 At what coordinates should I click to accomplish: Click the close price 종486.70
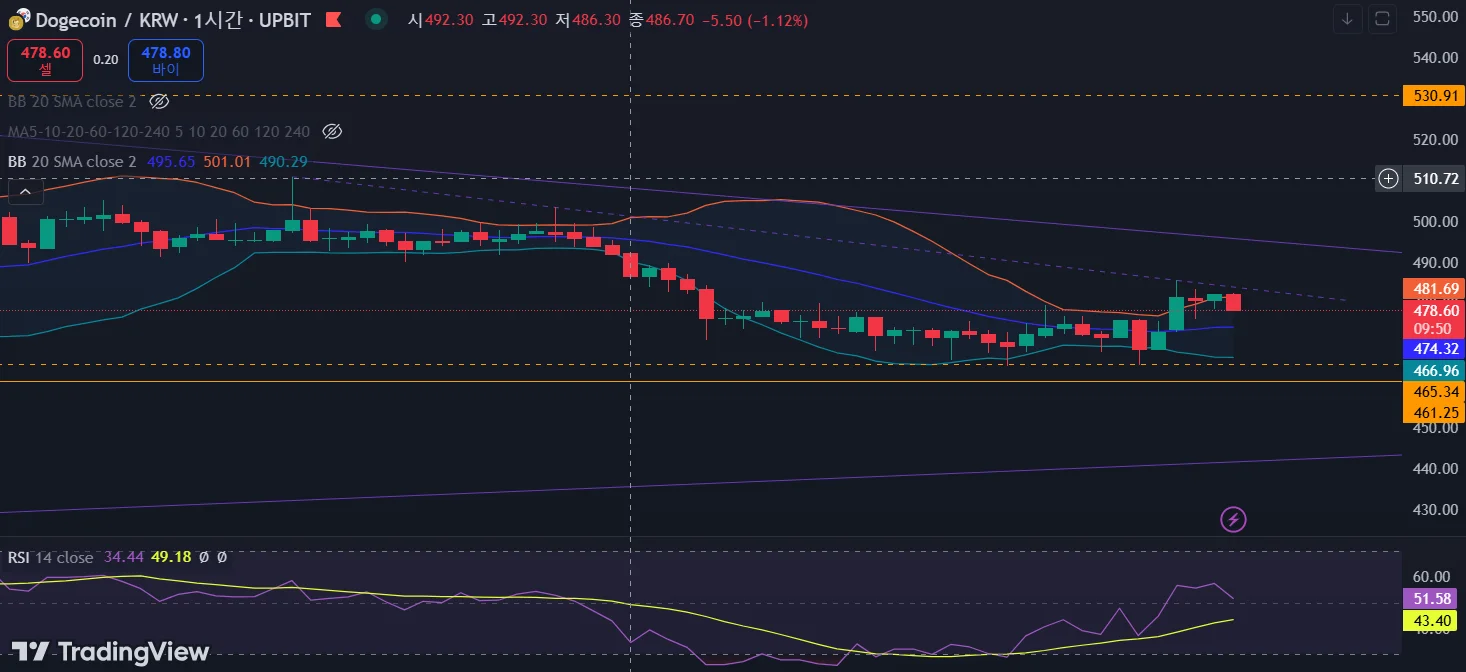[x=661, y=19]
